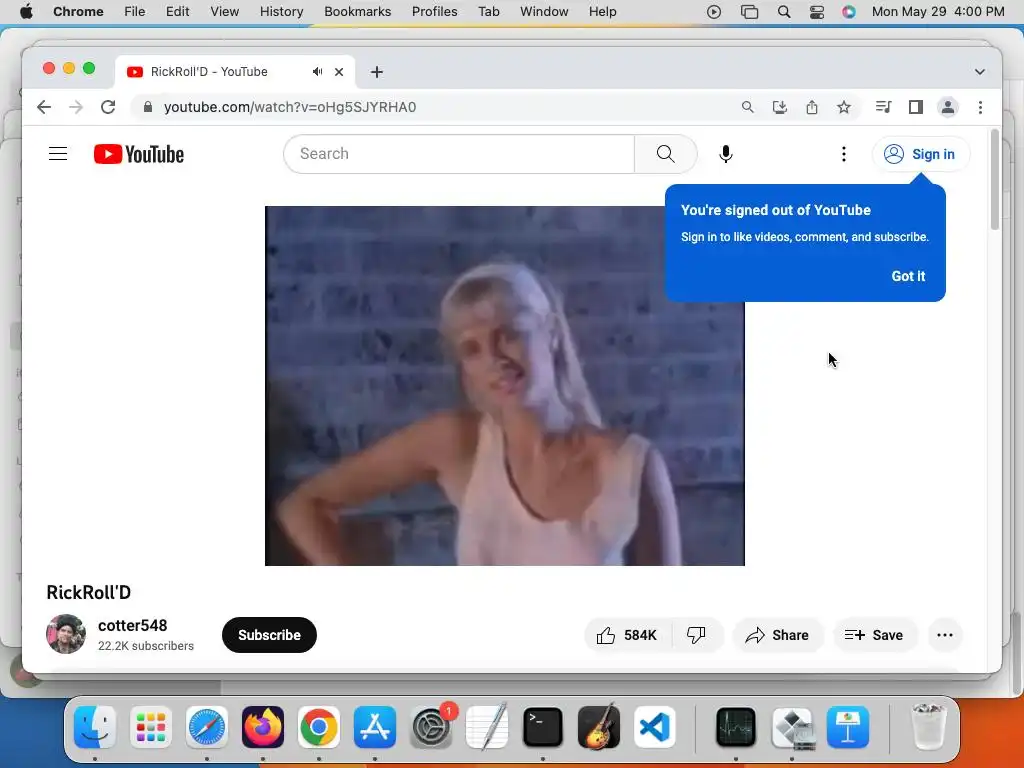Open a new tab with plus button
The image size is (1024, 768).
click(377, 72)
